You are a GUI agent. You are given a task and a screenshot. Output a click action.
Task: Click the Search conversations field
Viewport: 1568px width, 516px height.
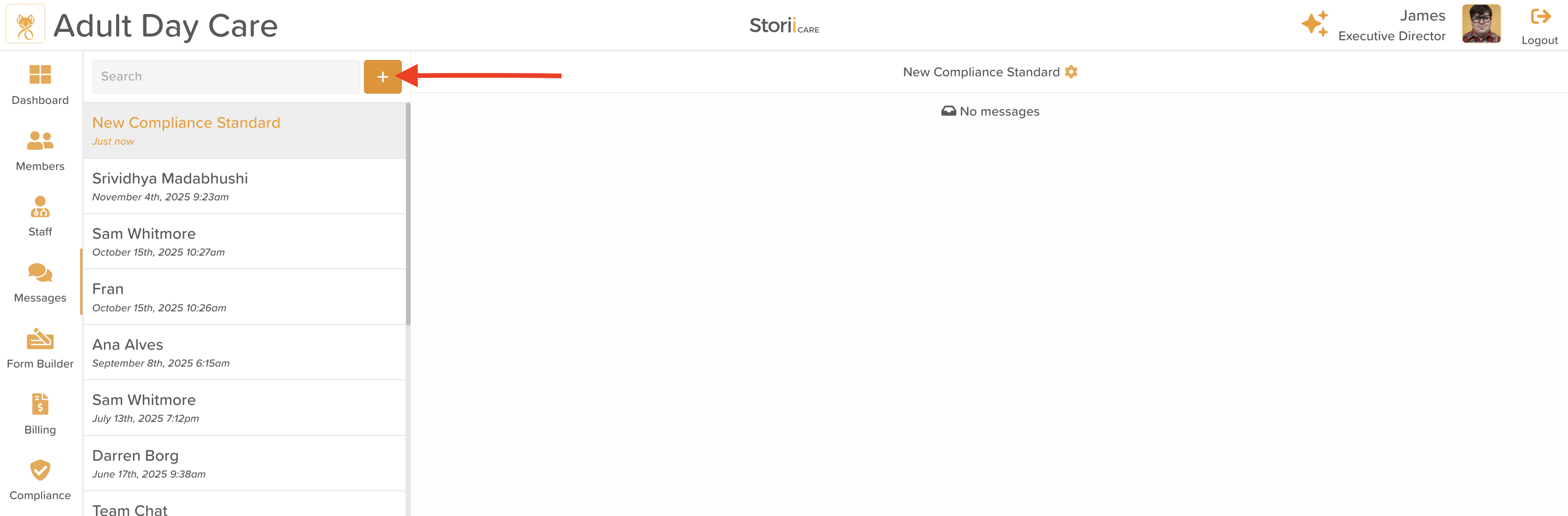[225, 77]
